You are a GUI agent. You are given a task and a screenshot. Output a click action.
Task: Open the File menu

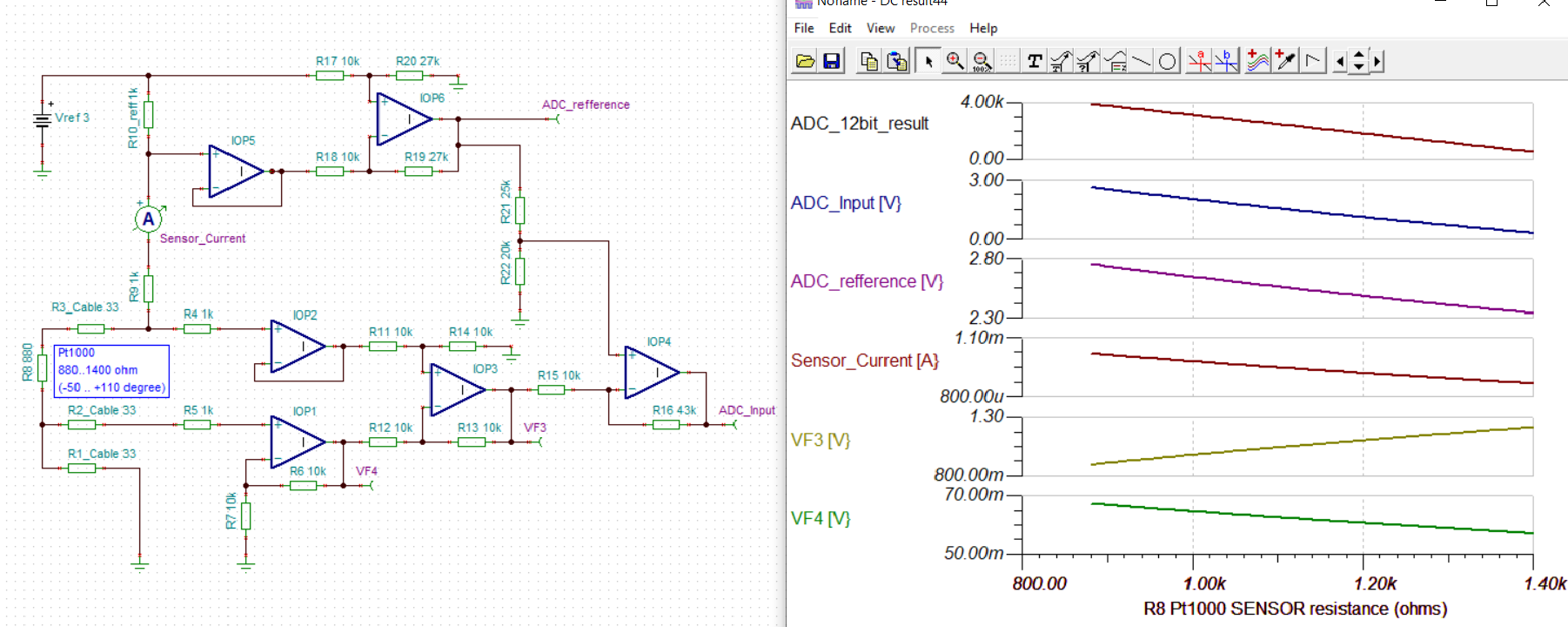(x=804, y=28)
